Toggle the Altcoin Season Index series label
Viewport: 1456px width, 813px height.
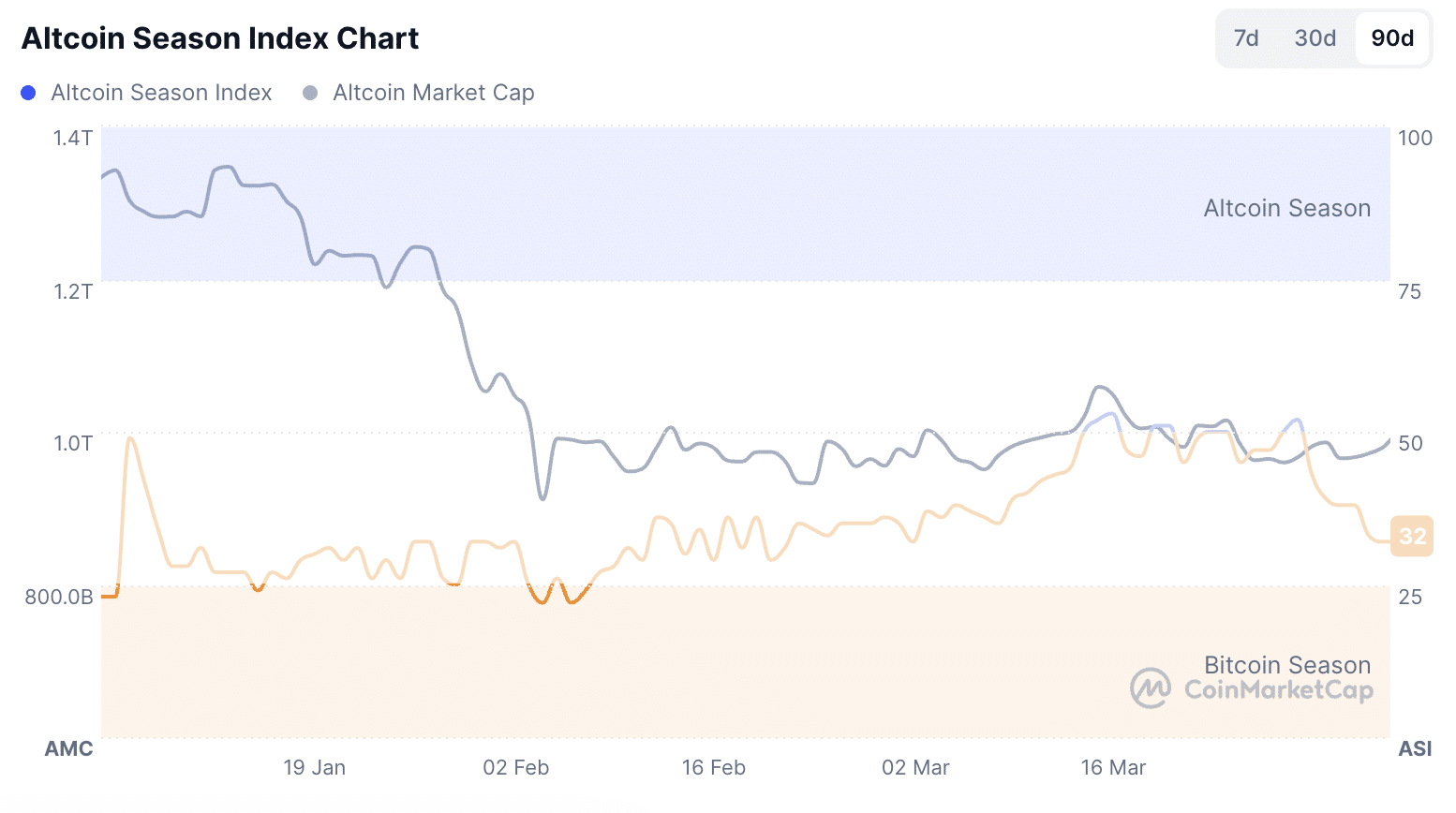click(x=161, y=93)
